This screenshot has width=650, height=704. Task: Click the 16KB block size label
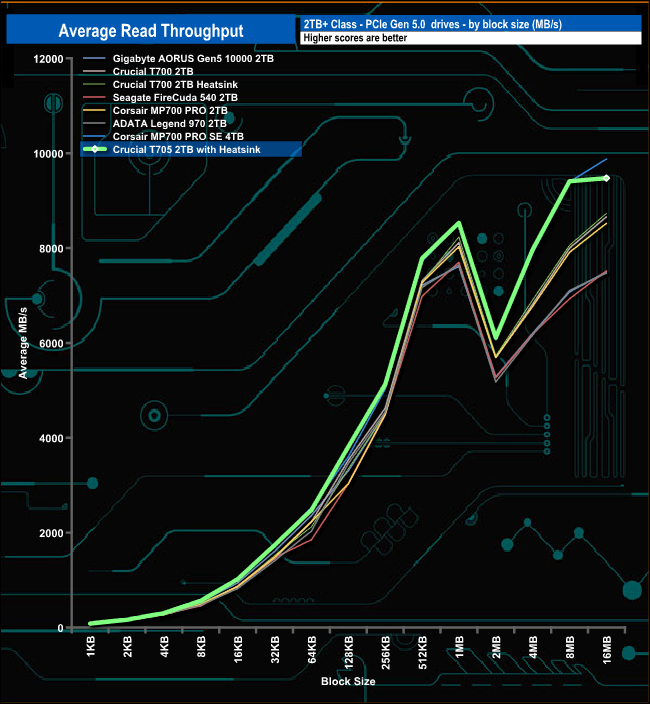tap(238, 649)
